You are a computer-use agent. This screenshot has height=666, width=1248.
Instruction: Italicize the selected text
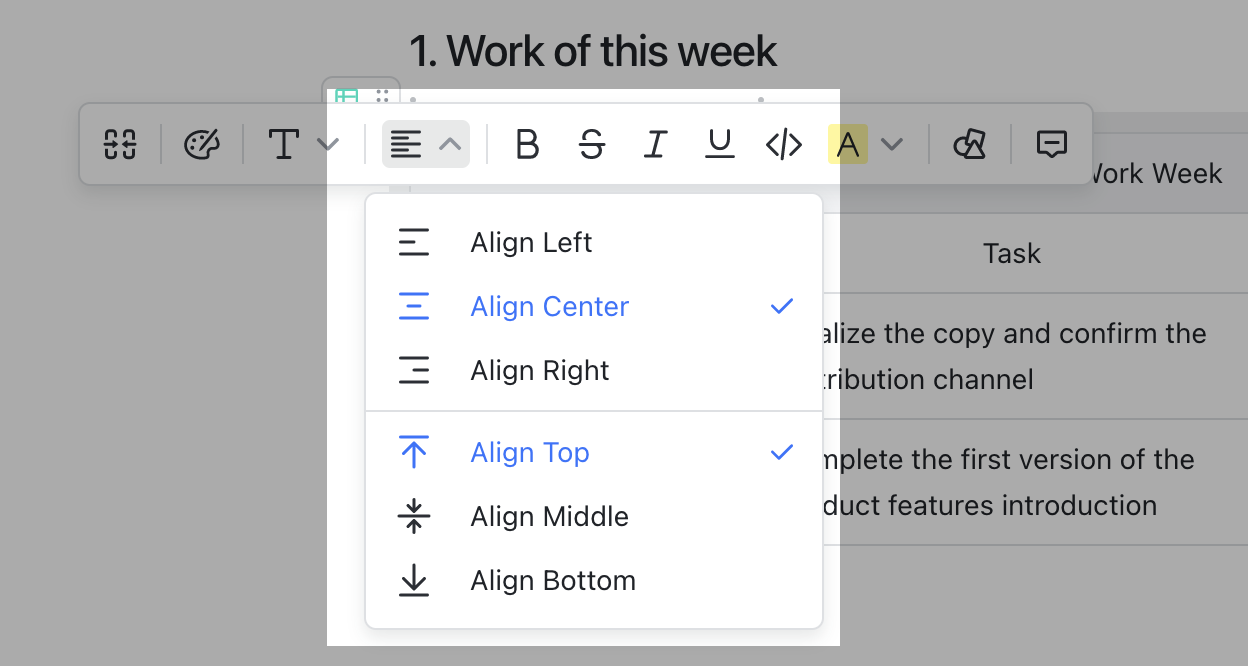[655, 144]
